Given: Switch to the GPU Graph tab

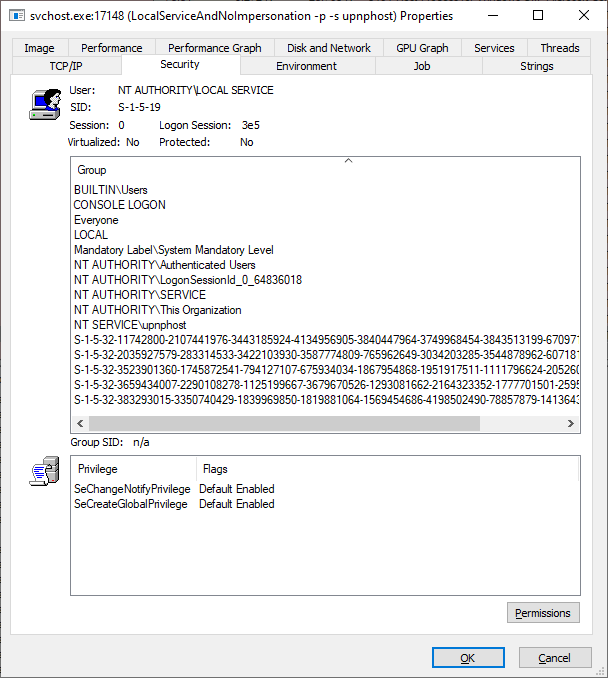Looking at the screenshot, I should pyautogui.click(x=421, y=48).
